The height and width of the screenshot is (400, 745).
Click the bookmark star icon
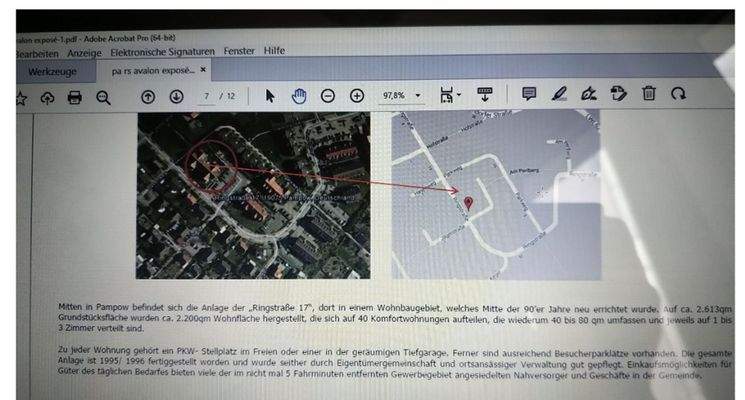coord(21,99)
